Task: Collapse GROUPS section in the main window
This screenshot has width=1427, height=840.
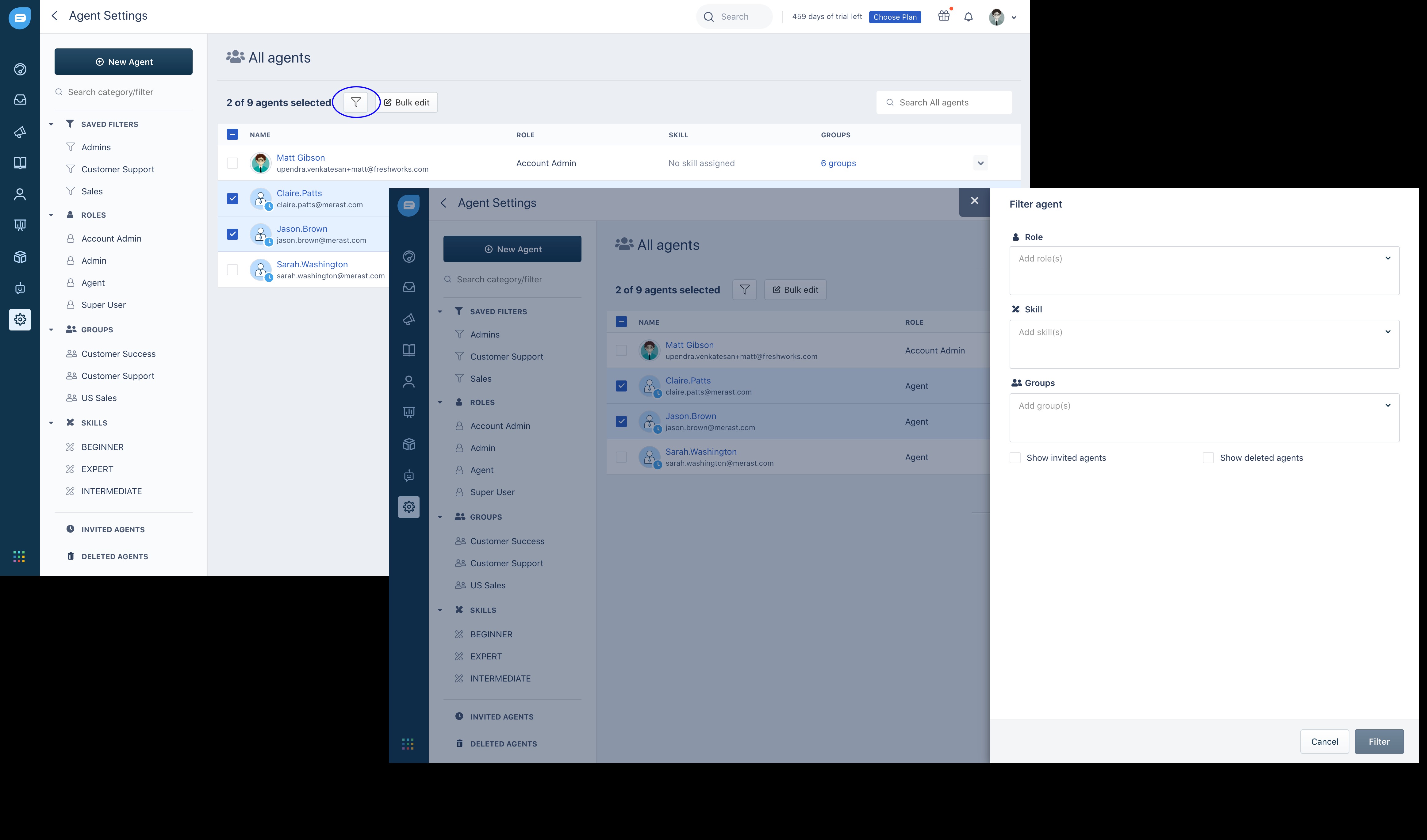Action: [x=51, y=330]
